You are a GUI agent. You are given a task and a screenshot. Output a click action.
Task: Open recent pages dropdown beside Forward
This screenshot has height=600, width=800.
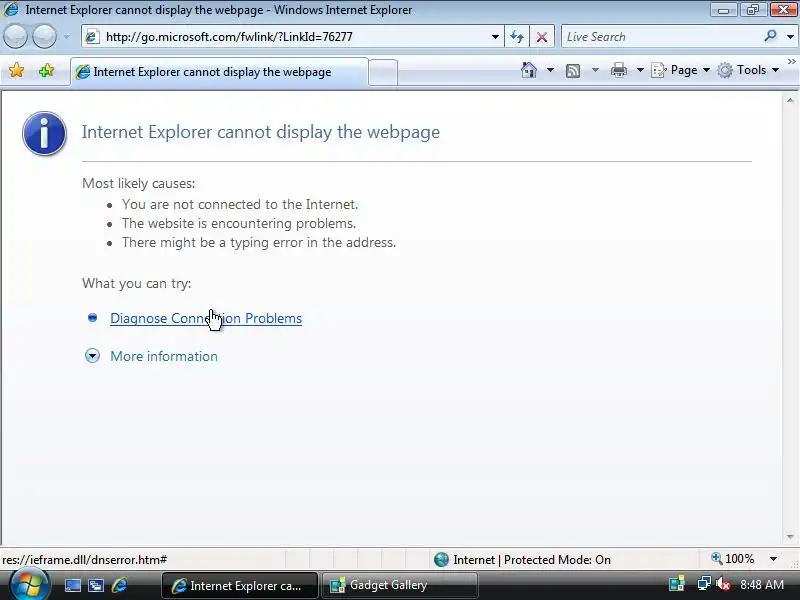[x=67, y=37]
